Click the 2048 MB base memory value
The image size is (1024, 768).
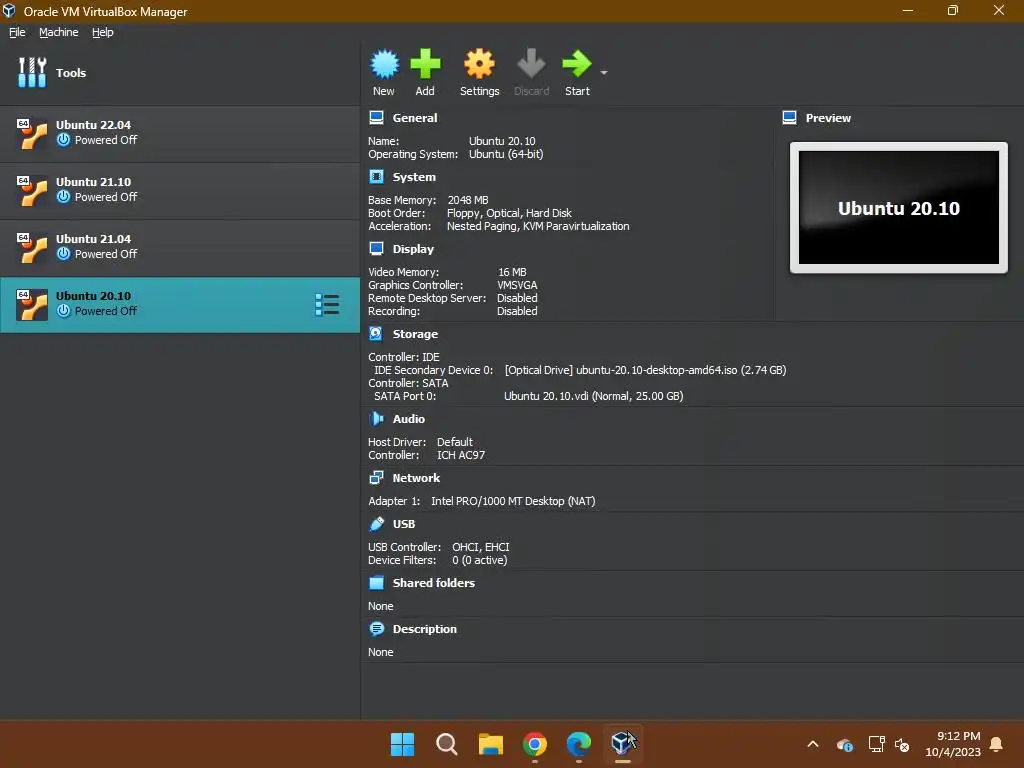tap(468, 200)
